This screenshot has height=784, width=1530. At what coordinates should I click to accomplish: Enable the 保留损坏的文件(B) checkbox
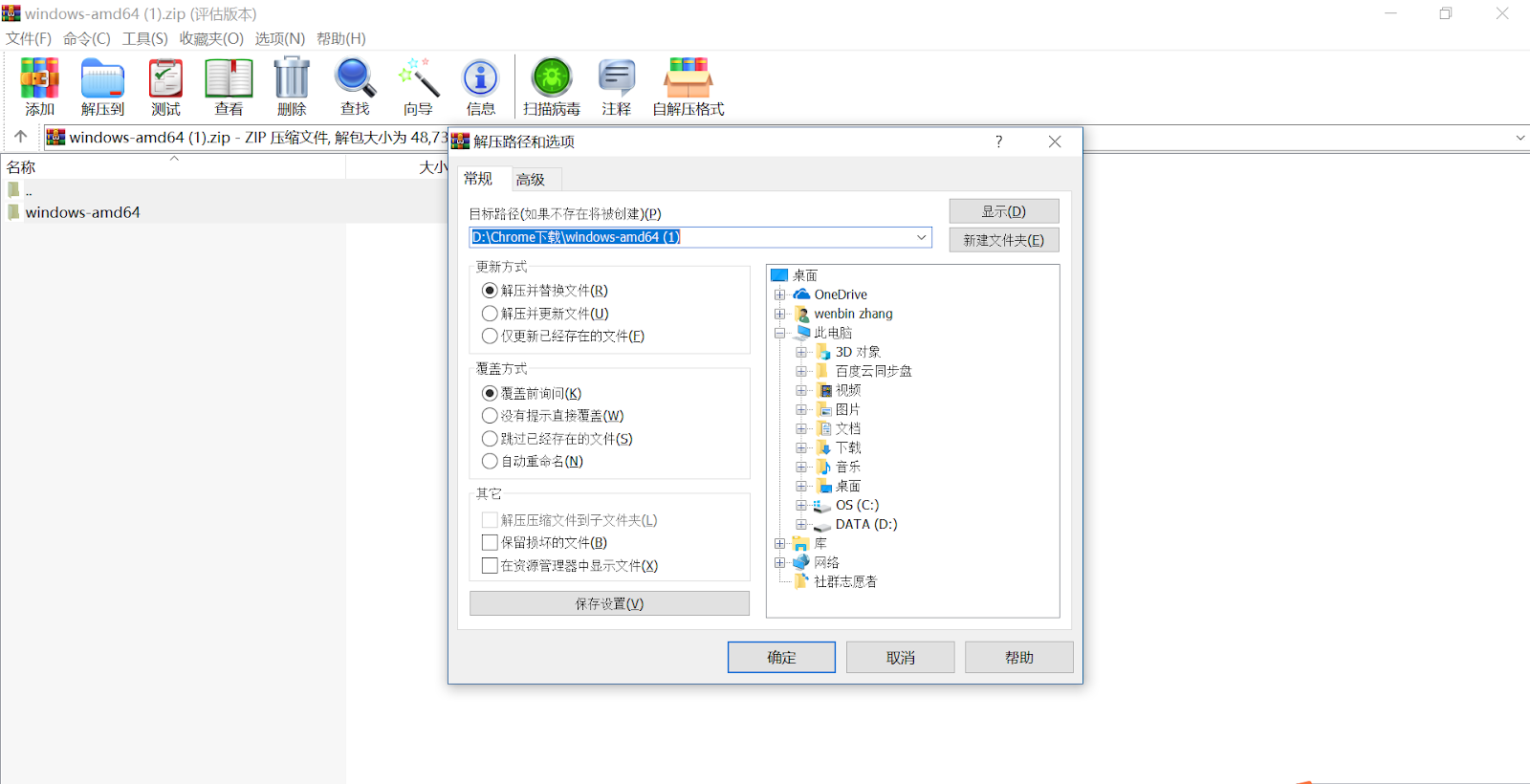(490, 543)
